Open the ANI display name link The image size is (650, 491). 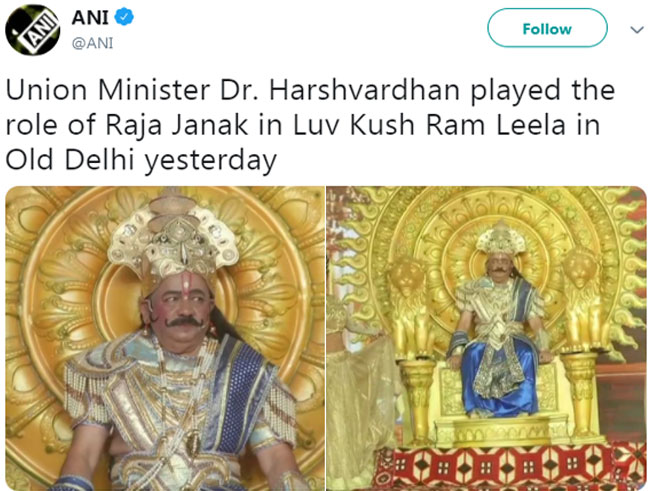point(90,17)
